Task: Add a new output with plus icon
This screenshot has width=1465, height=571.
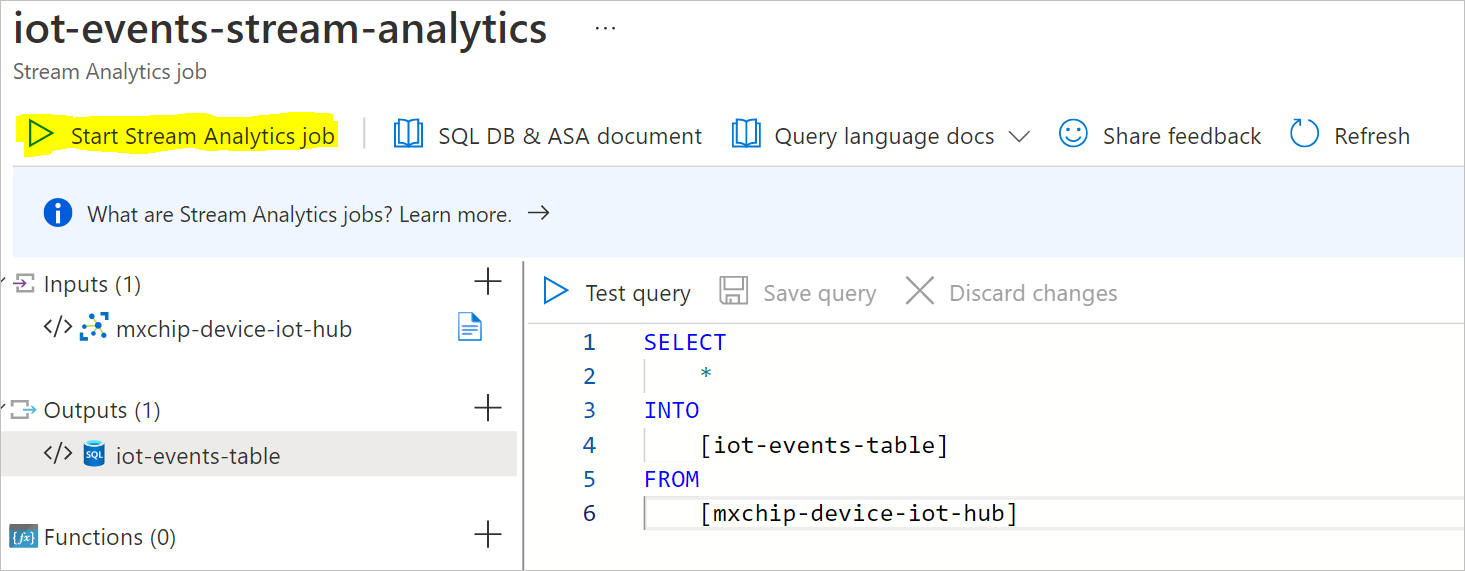Action: (x=487, y=408)
